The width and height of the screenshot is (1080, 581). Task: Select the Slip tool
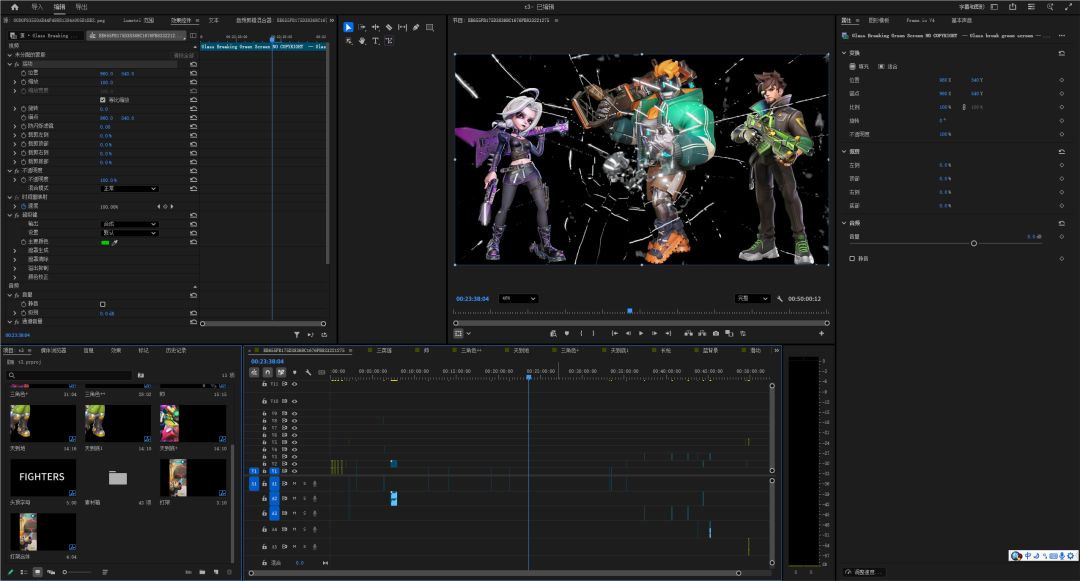[x=402, y=28]
